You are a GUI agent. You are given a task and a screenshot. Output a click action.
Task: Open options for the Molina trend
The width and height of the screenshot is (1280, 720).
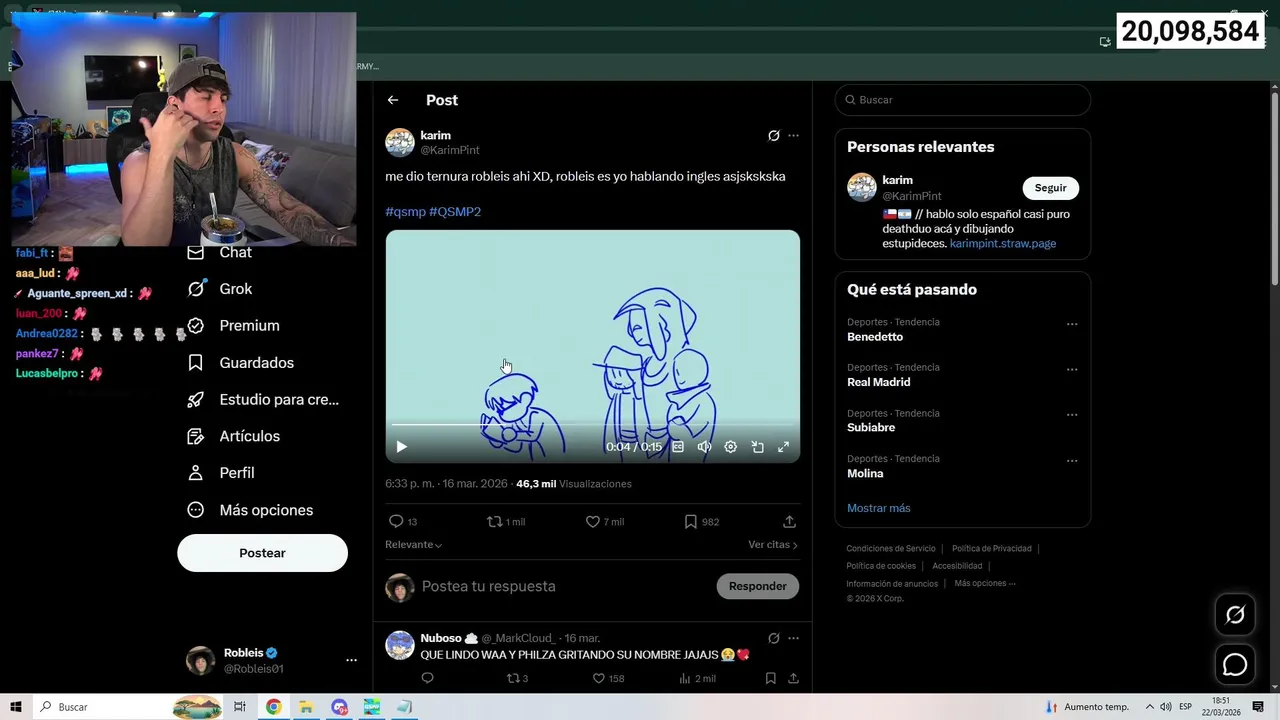click(1072, 461)
